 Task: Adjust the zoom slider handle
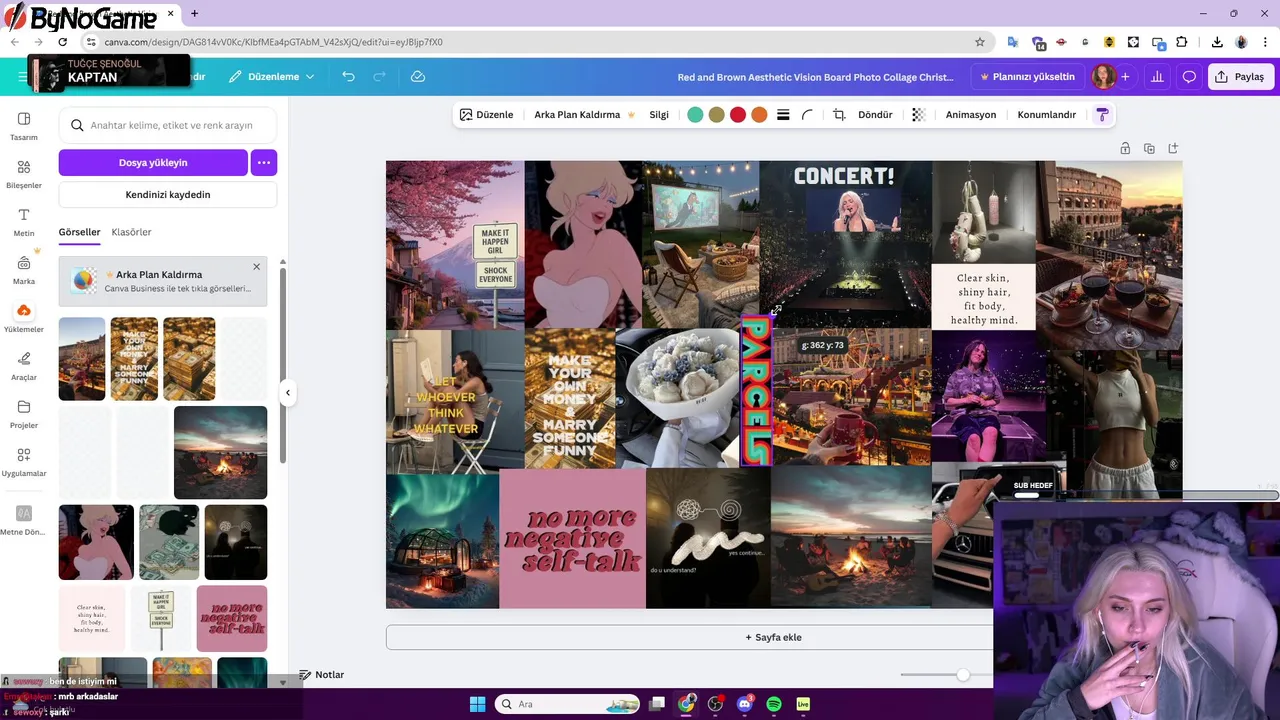point(963,675)
